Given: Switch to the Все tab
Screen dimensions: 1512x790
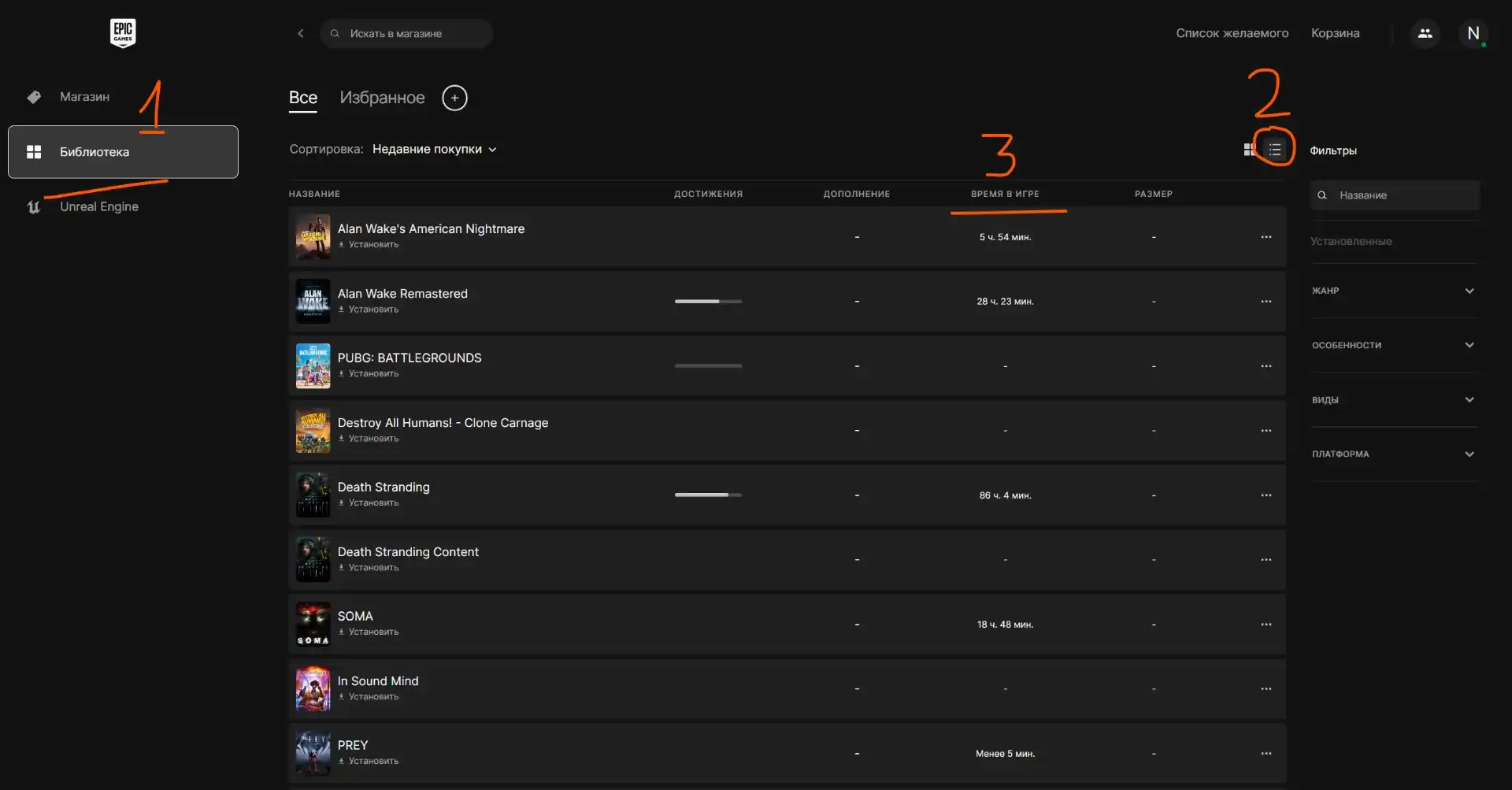Looking at the screenshot, I should pos(303,98).
